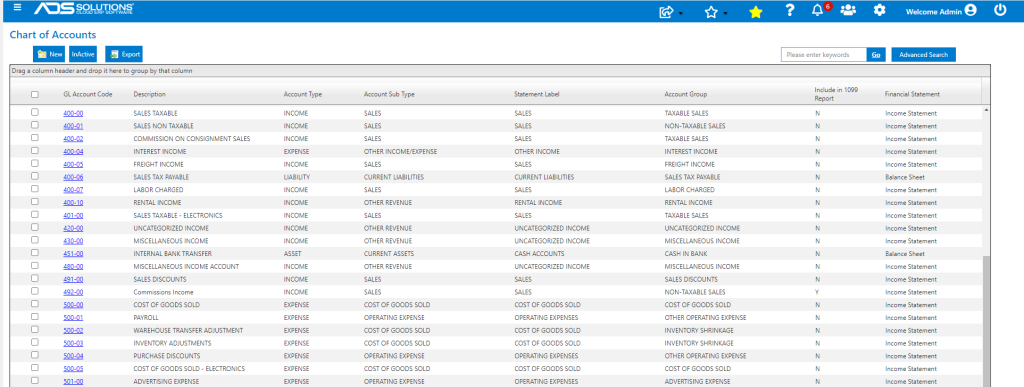
Task: Click the Export button
Action: pos(123,54)
